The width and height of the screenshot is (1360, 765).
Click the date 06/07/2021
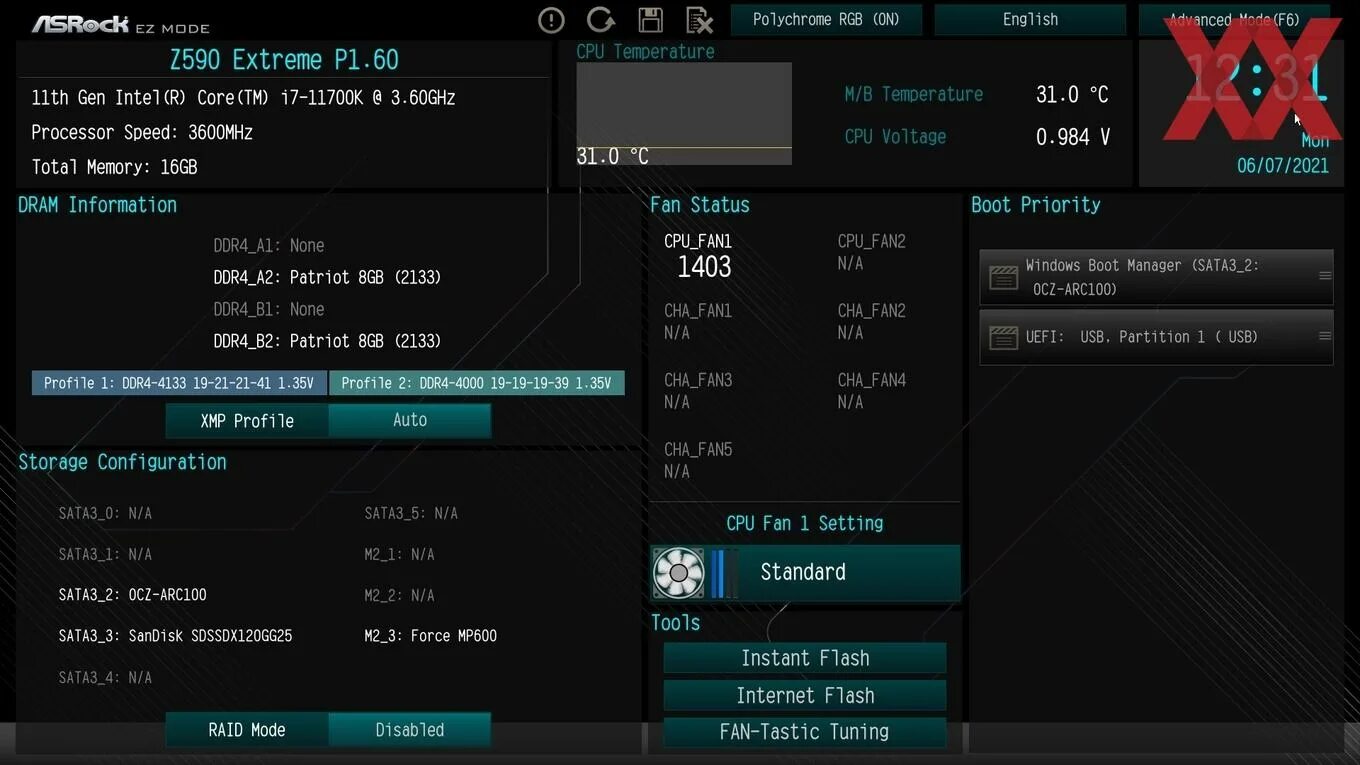point(1283,166)
